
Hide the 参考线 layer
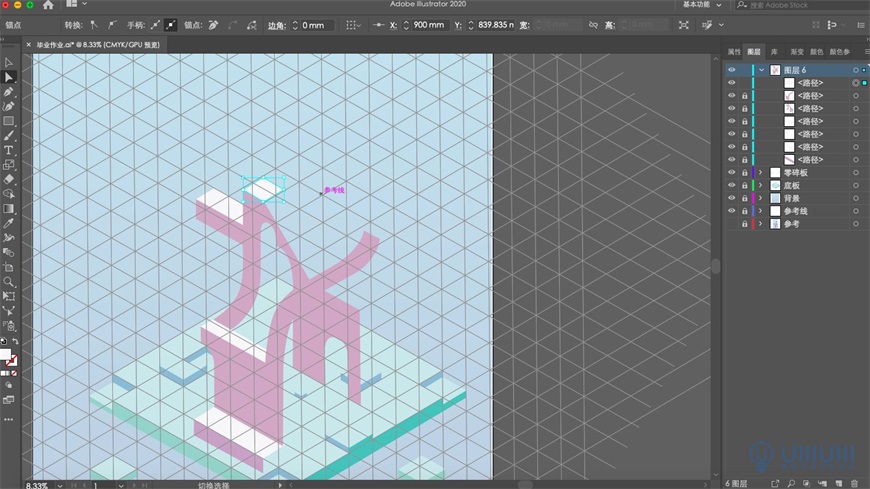[x=731, y=211]
